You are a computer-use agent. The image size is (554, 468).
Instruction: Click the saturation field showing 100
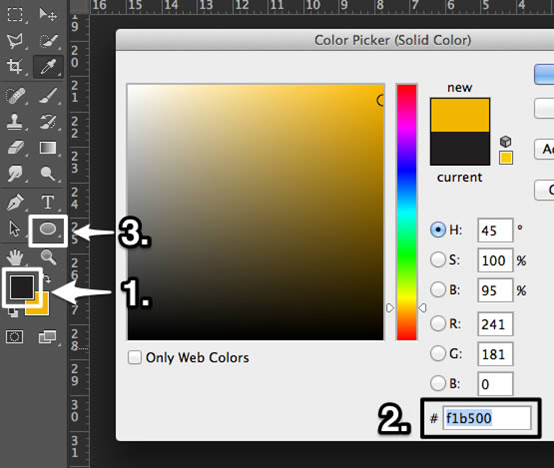pyautogui.click(x=495, y=260)
